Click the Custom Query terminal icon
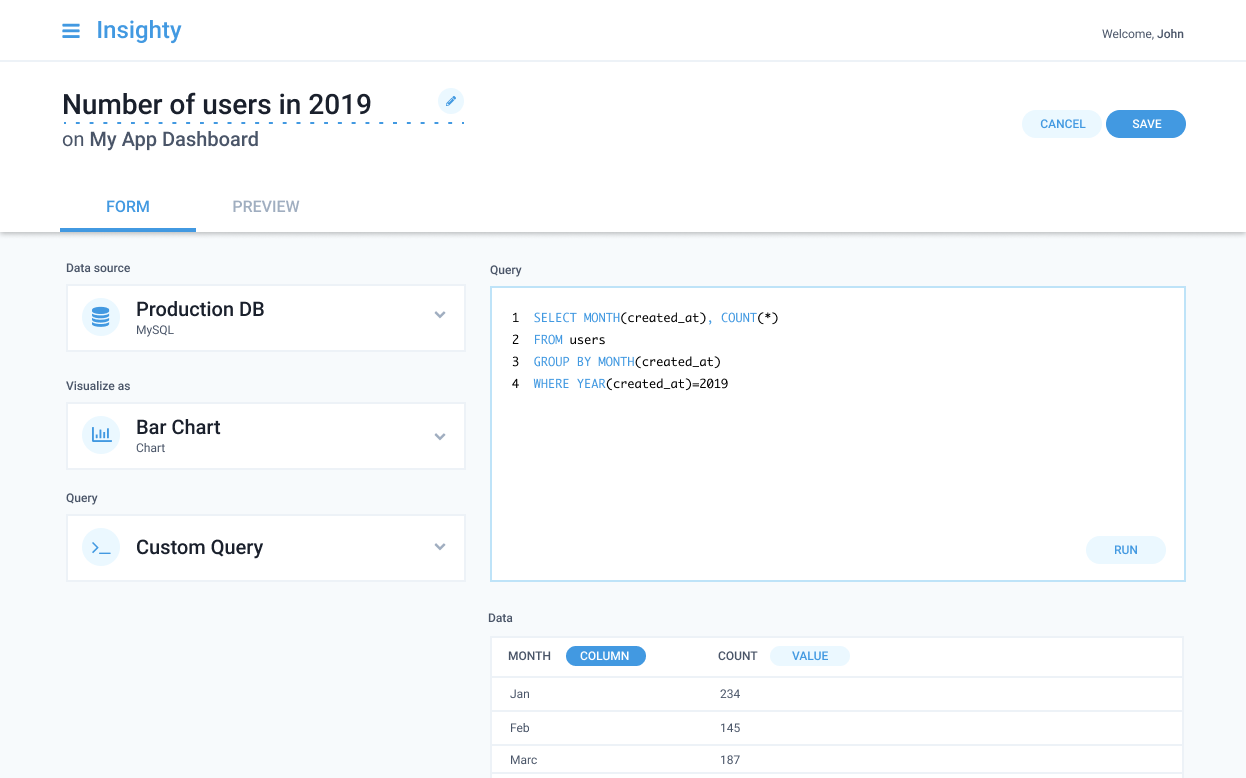The image size is (1246, 778). click(x=100, y=547)
